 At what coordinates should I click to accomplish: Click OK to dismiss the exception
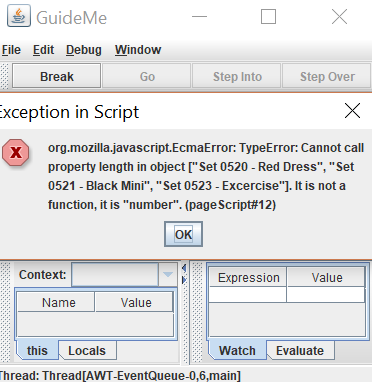183,234
